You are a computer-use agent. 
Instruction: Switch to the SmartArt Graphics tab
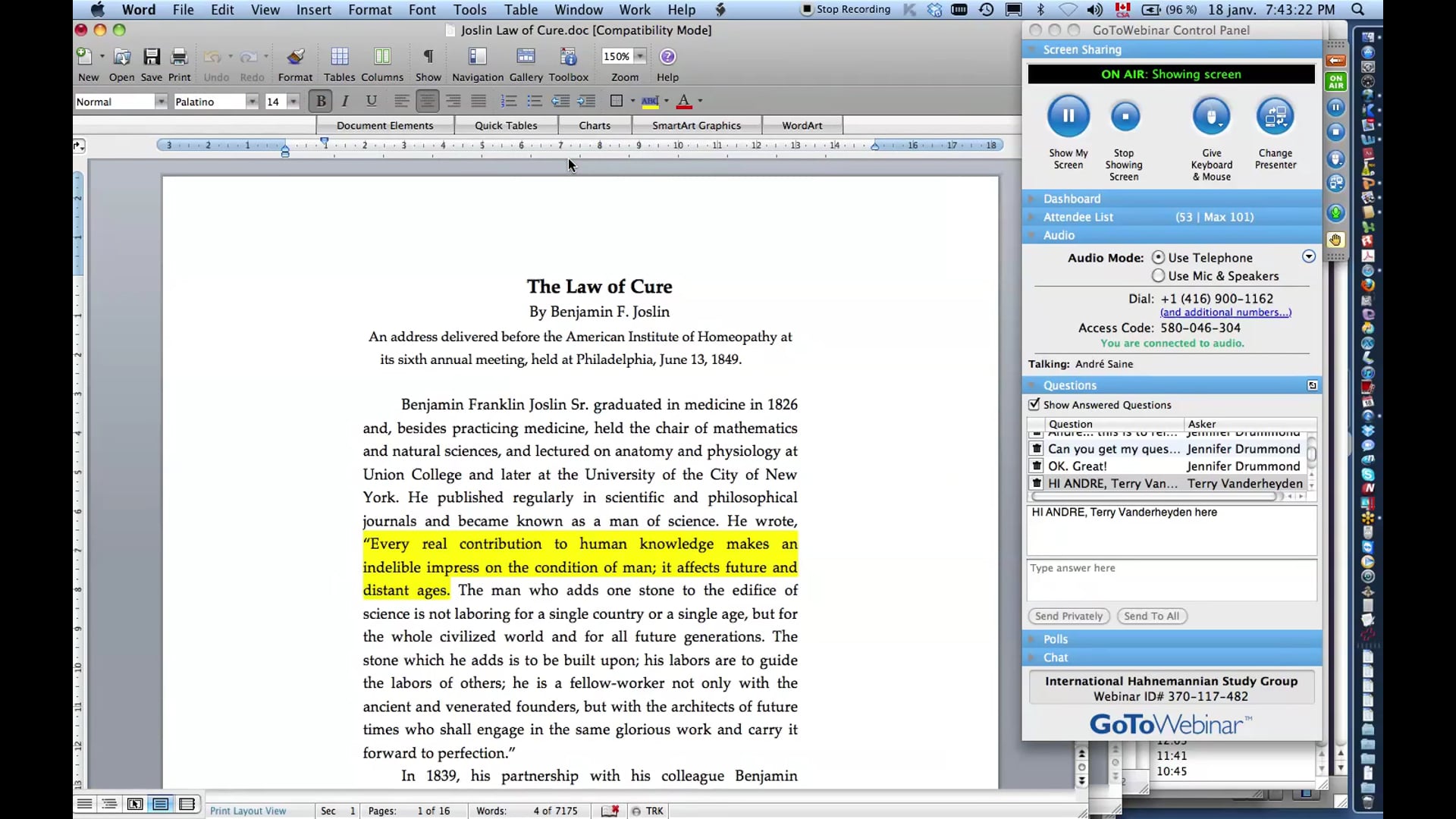click(x=695, y=126)
